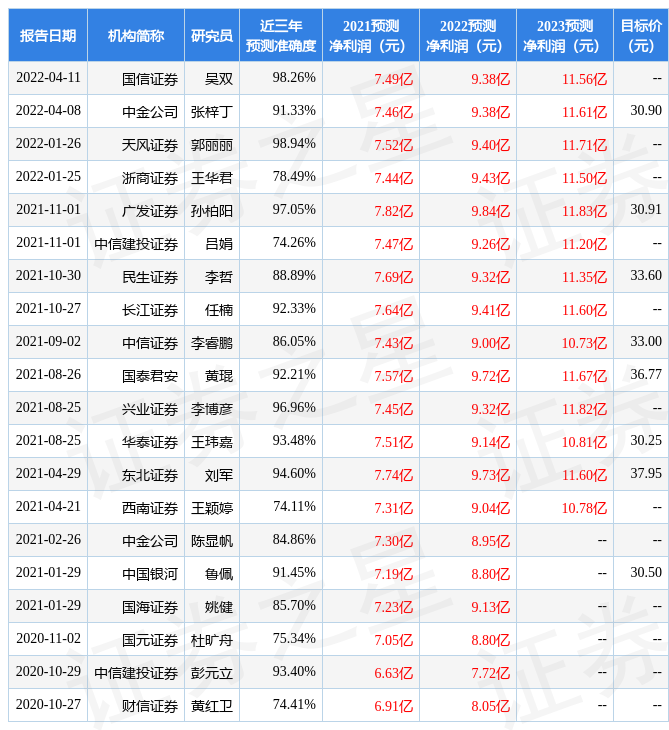Click the 8.05亿 forecast value
669x730 pixels.
[x=490, y=707]
